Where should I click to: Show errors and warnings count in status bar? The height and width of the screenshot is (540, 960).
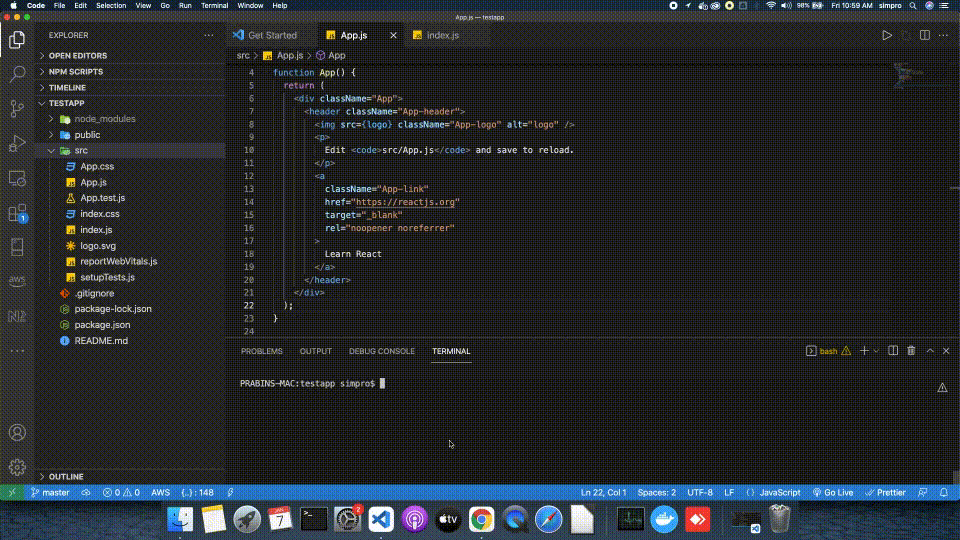[x=121, y=492]
